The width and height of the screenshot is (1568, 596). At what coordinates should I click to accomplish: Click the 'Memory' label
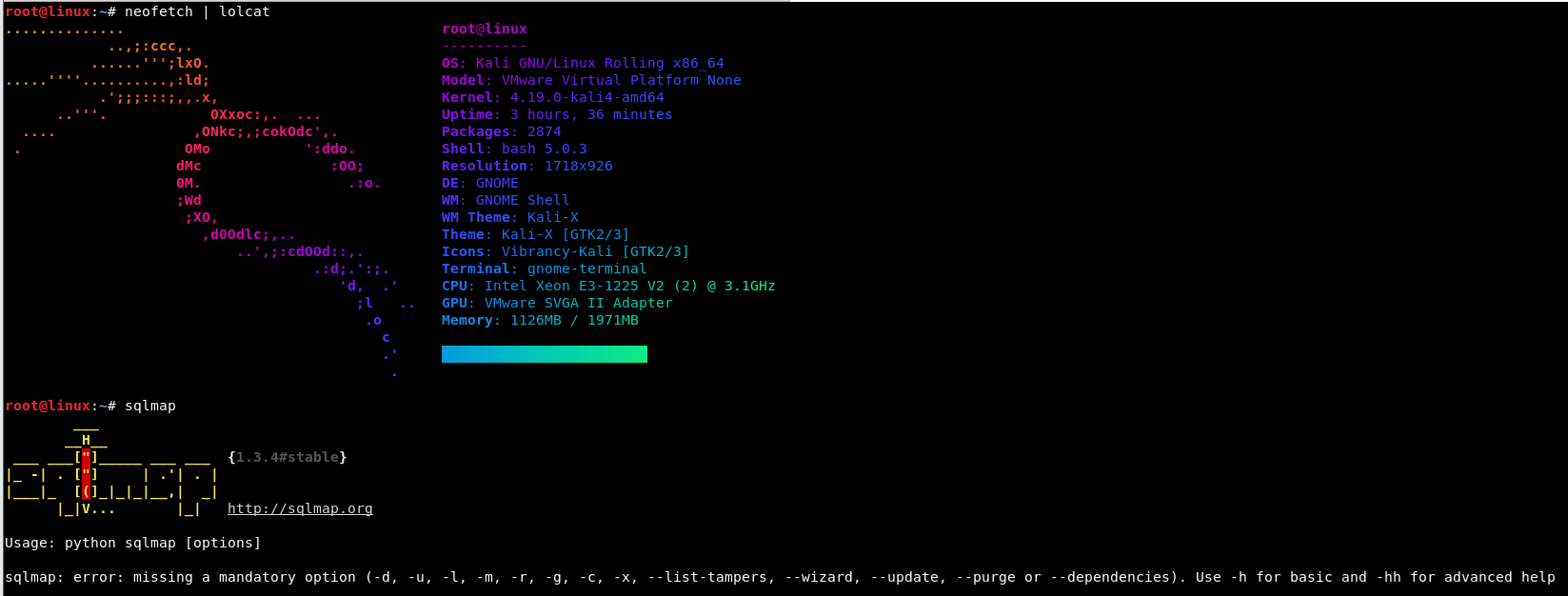(x=467, y=320)
